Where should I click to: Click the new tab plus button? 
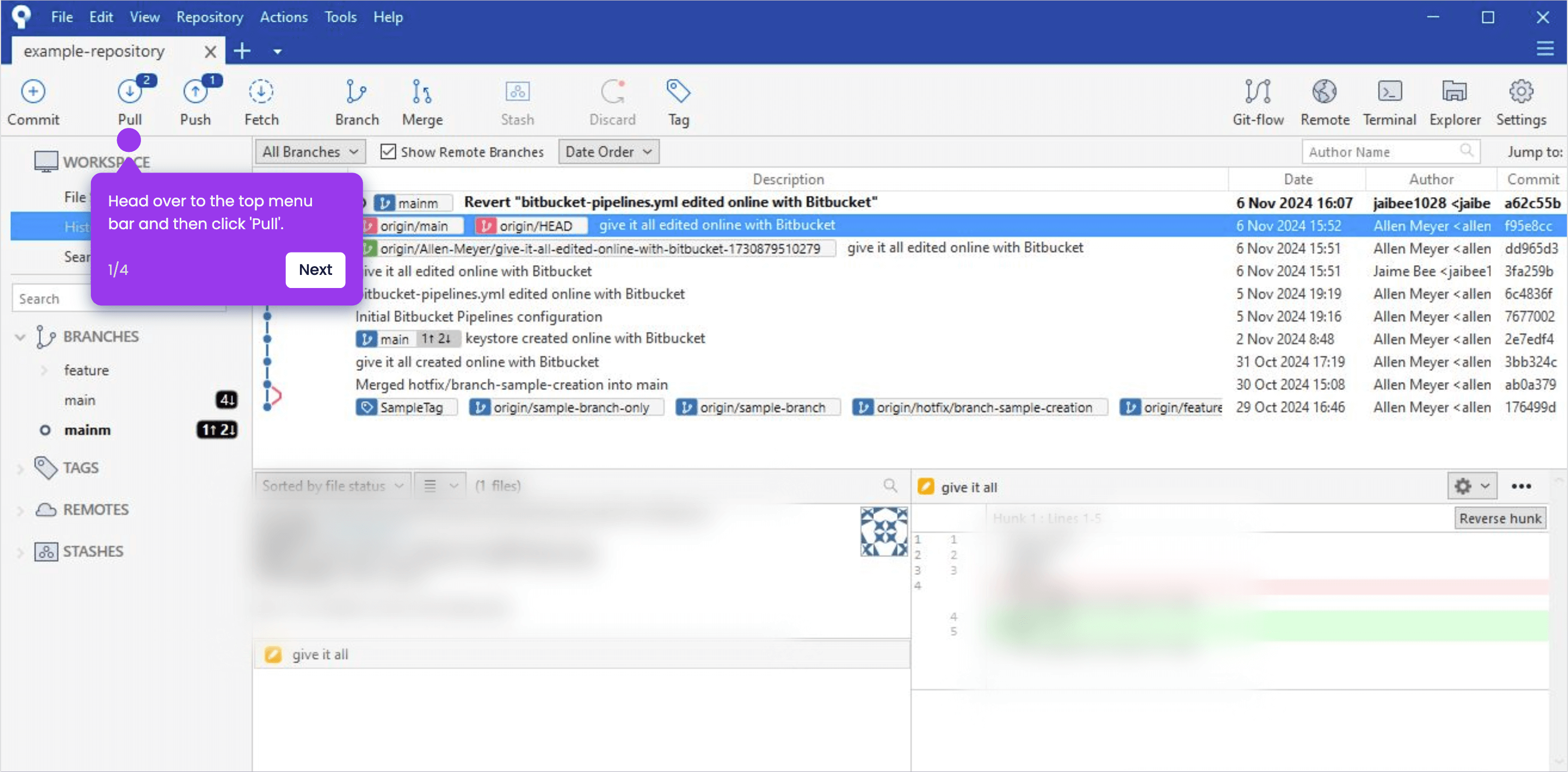click(242, 51)
